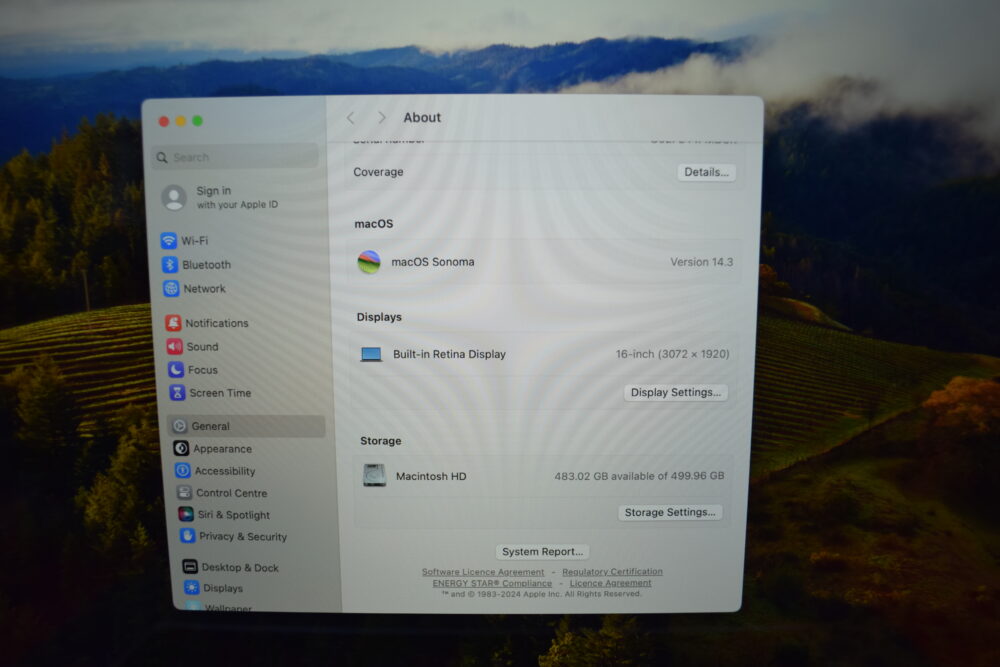Viewport: 1000px width, 667px height.
Task: Select the Appearance label
Action: (x=223, y=449)
